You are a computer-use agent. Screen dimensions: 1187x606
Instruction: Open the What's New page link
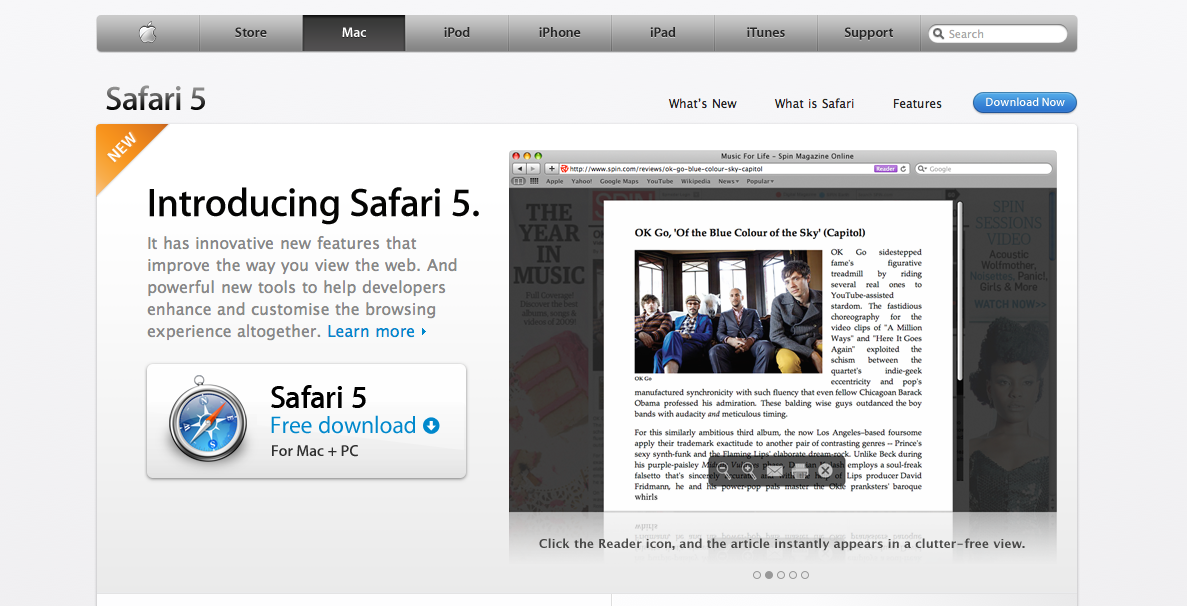(x=703, y=104)
